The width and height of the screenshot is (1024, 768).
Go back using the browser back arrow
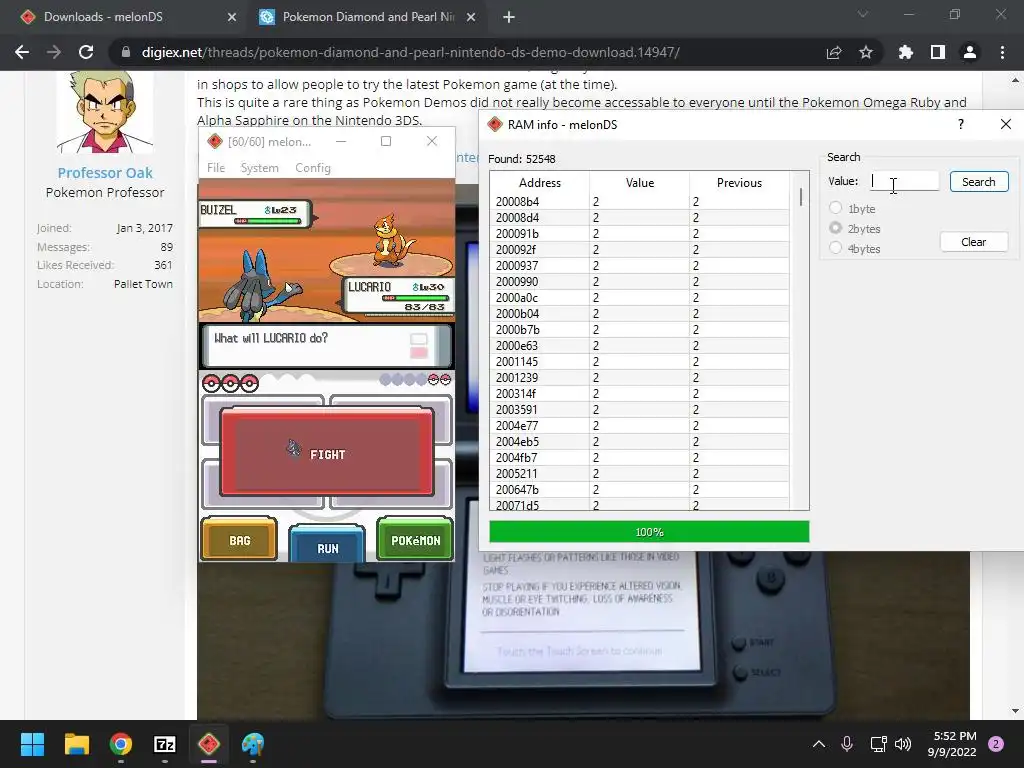pyautogui.click(x=22, y=52)
